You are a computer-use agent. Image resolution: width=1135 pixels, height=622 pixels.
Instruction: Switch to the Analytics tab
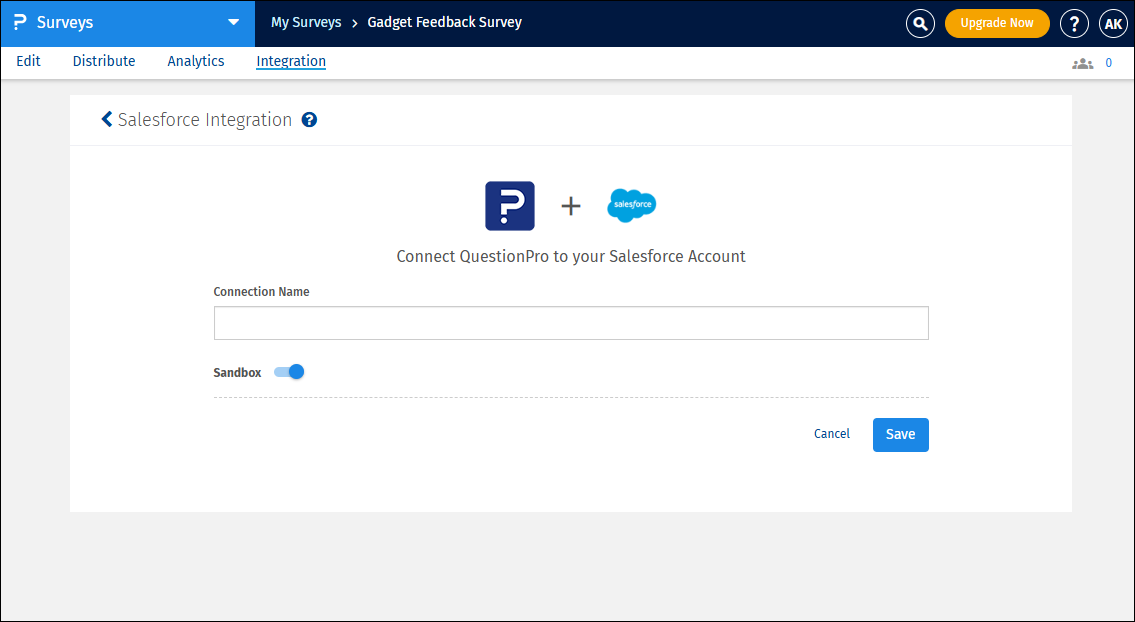(195, 61)
